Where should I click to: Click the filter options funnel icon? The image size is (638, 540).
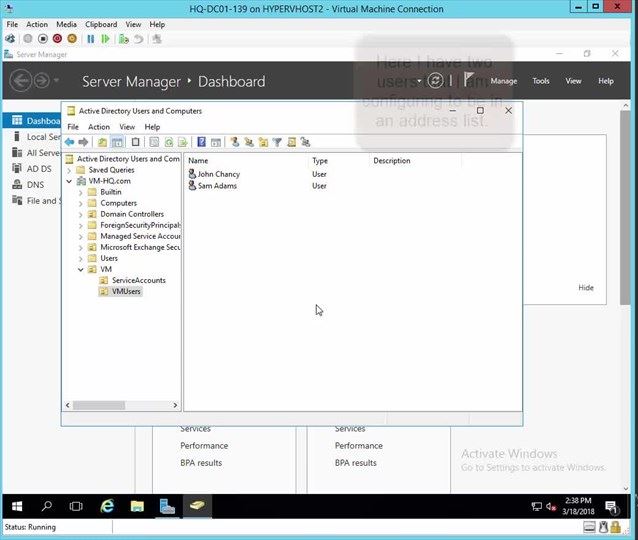277,142
